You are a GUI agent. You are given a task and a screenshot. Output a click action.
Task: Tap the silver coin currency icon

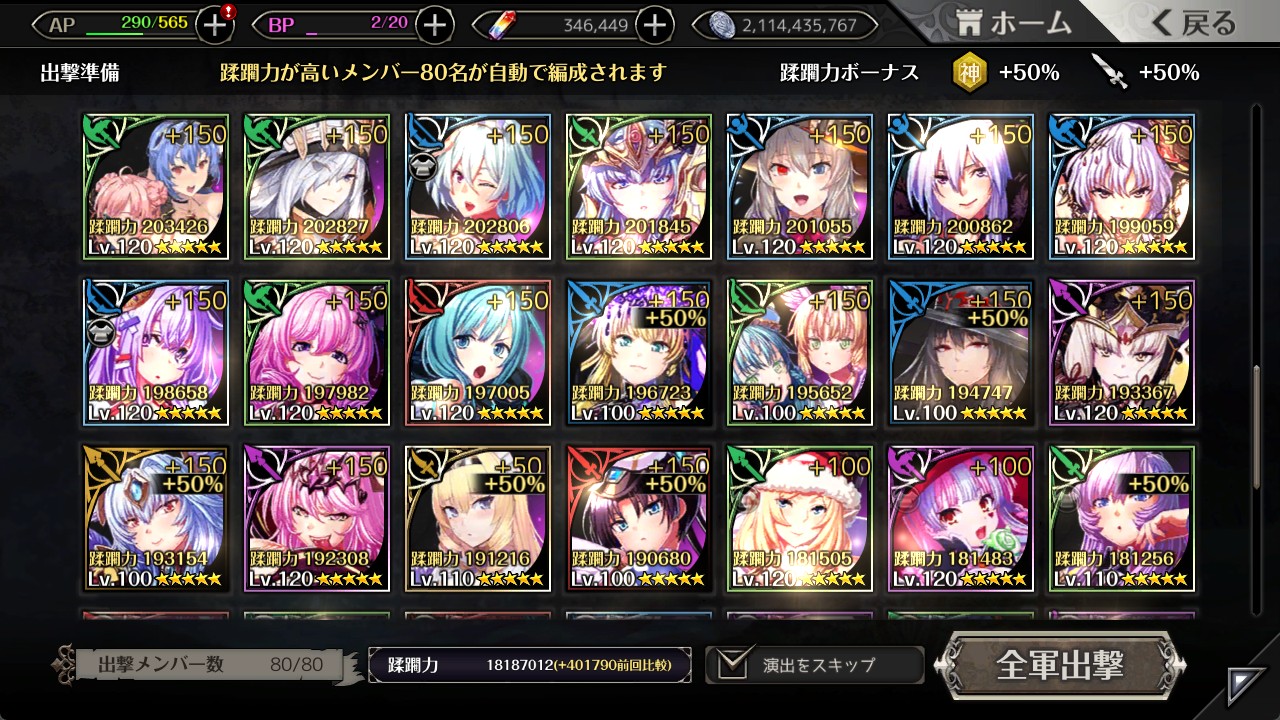pyautogui.click(x=722, y=25)
